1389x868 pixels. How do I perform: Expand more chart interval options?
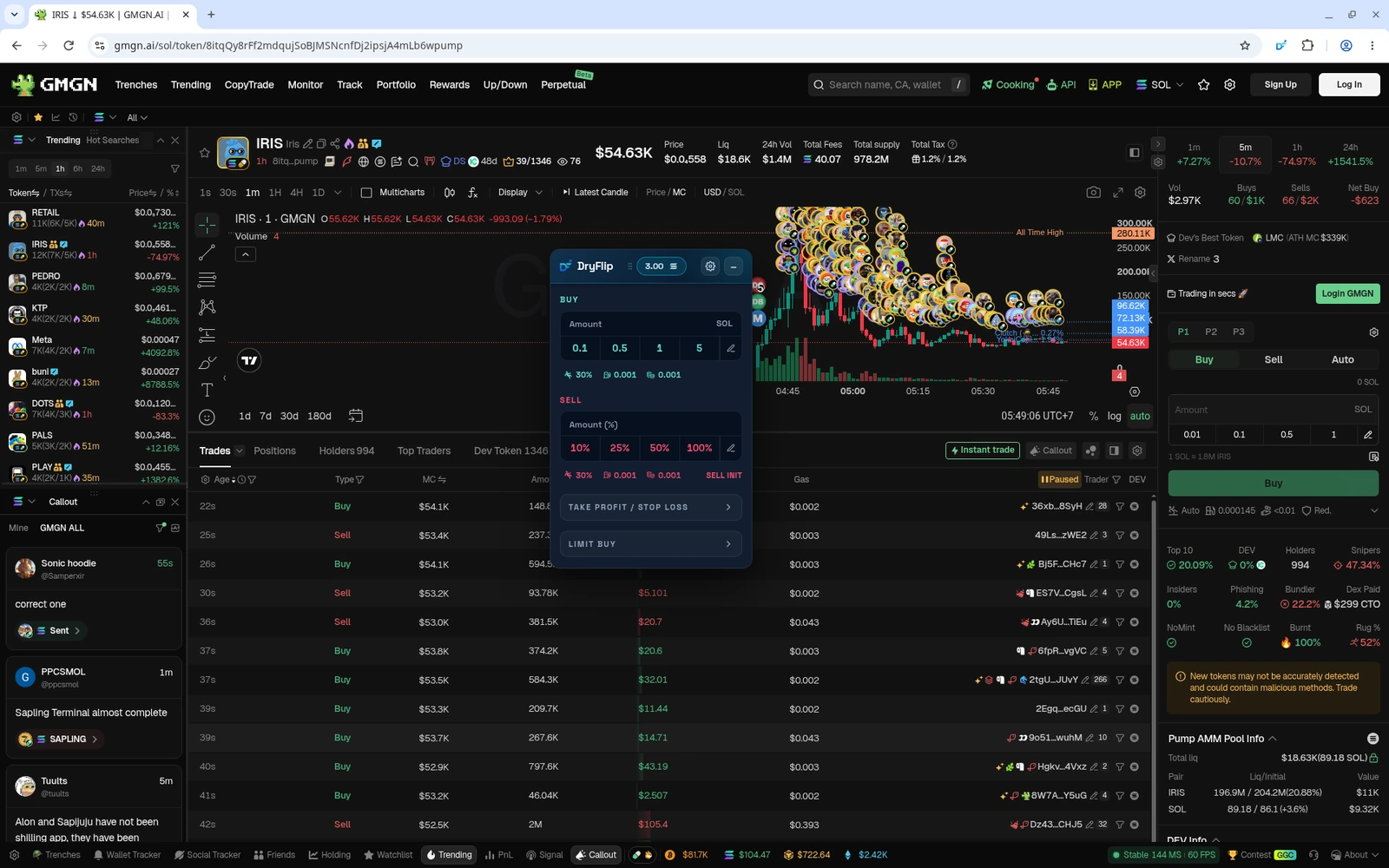tap(338, 193)
